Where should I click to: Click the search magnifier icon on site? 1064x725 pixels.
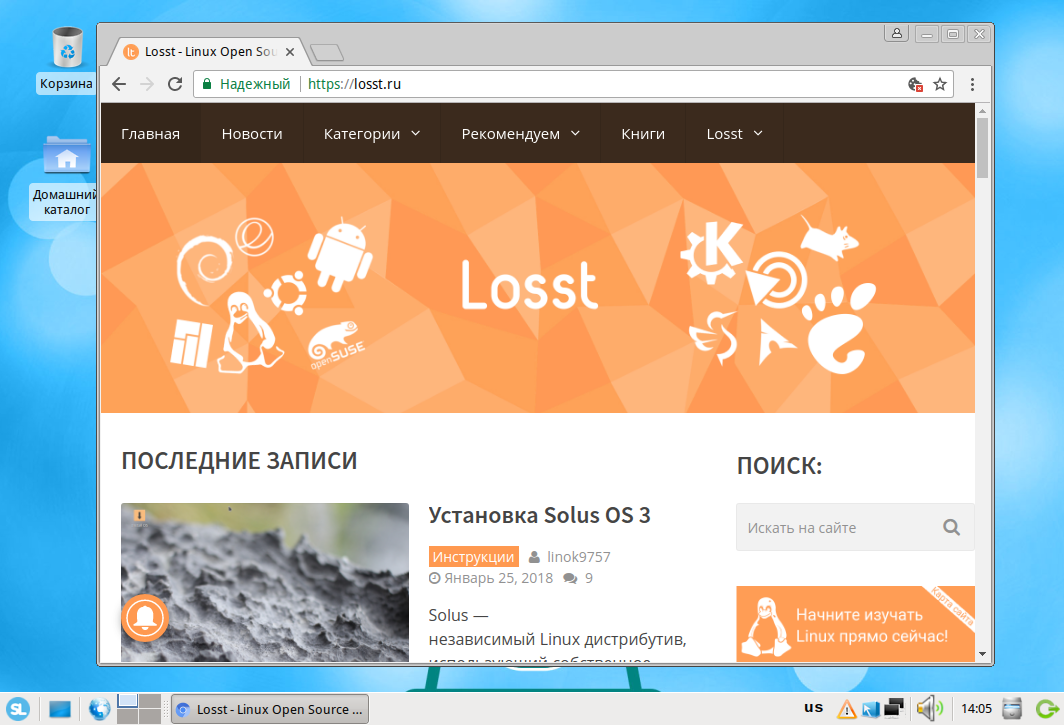coord(951,527)
